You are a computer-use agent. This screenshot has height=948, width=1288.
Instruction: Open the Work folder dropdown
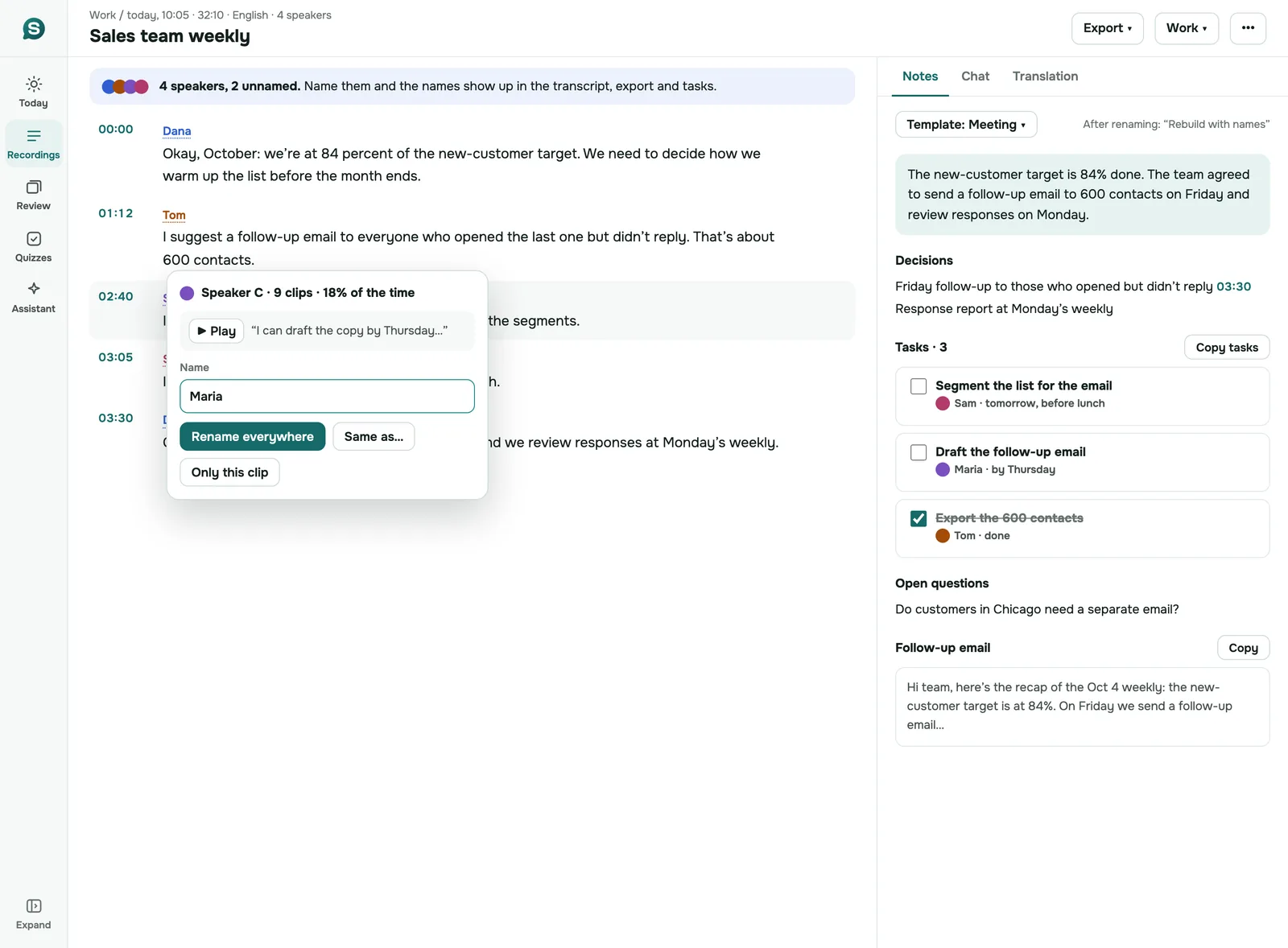click(1187, 28)
